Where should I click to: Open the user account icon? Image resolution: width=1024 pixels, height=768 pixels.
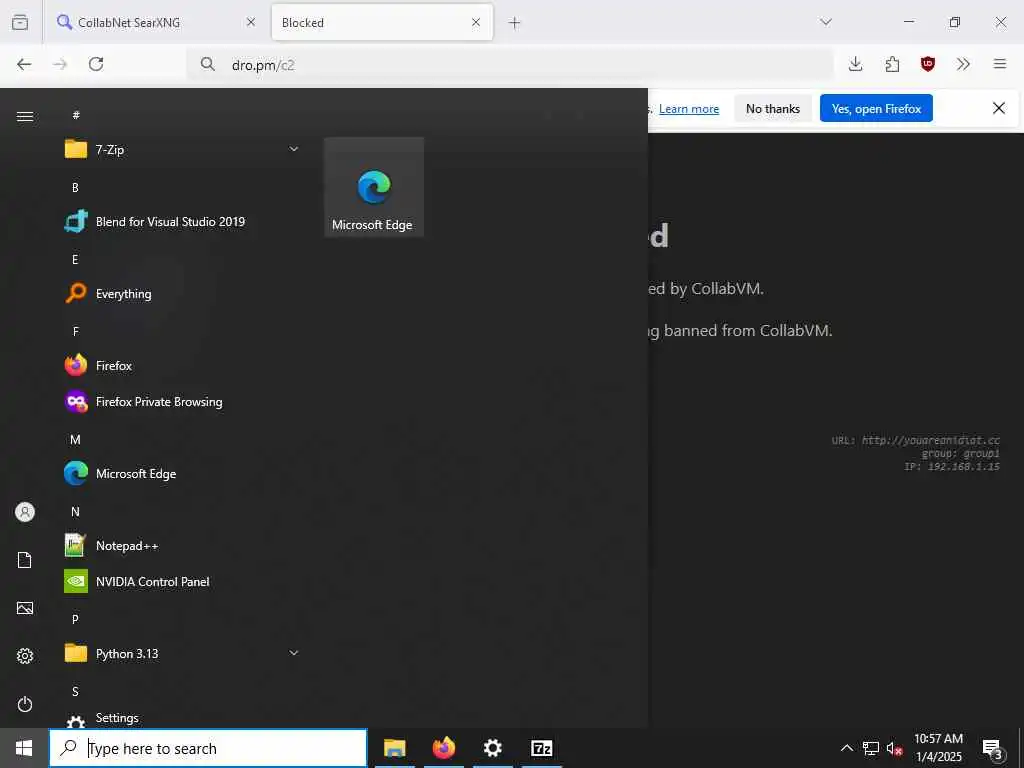click(x=25, y=512)
